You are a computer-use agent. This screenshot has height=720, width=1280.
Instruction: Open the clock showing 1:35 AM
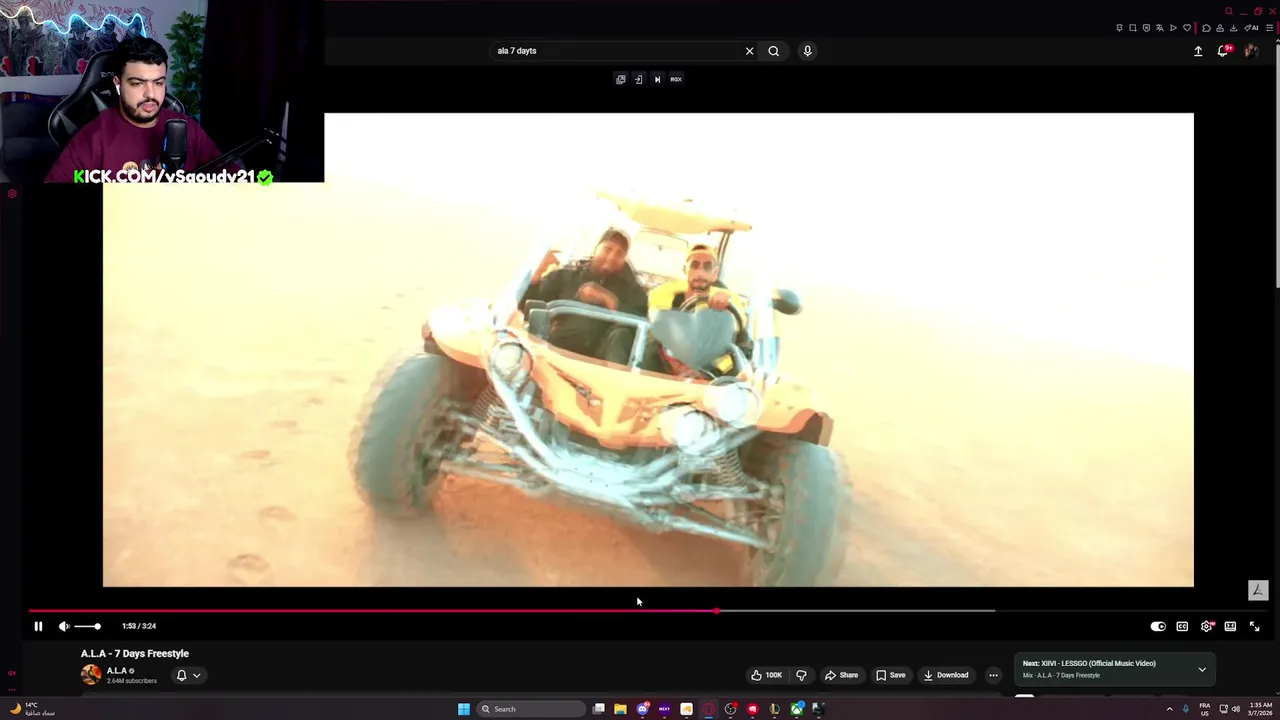1261,709
